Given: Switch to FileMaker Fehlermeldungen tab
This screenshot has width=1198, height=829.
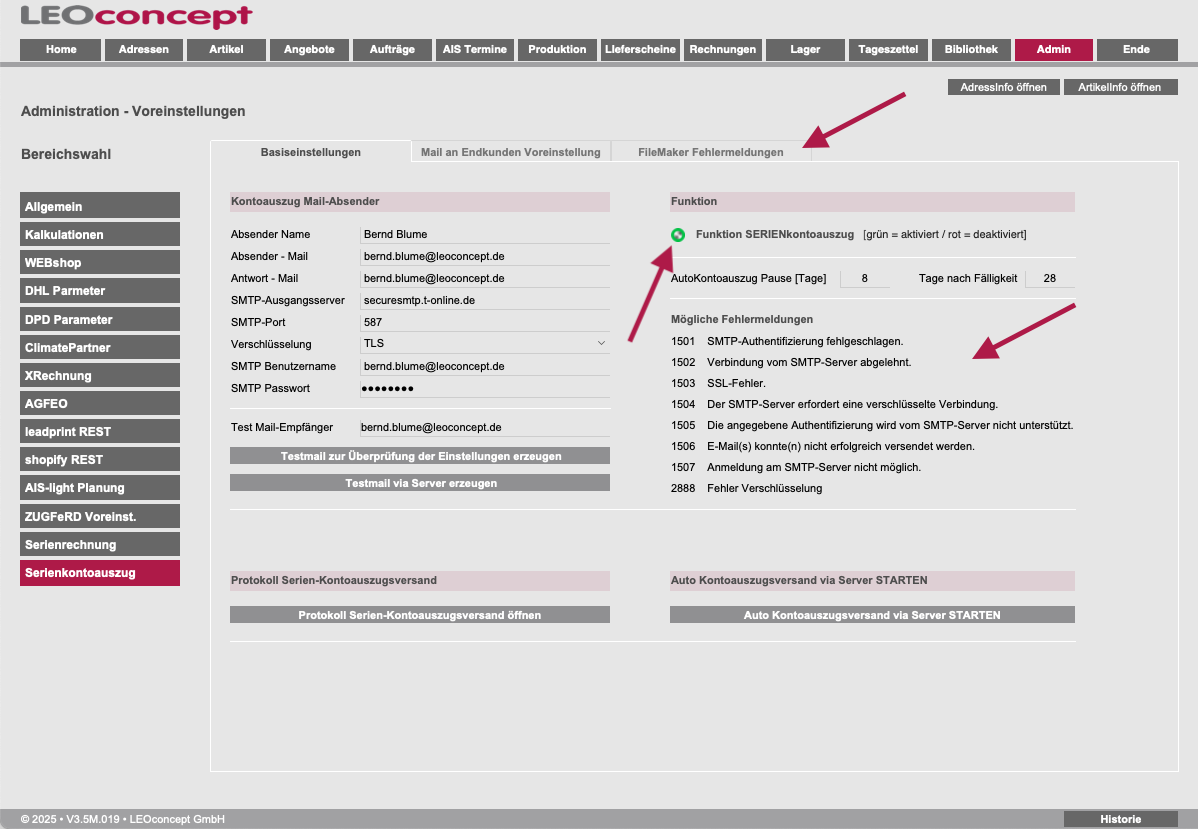Looking at the screenshot, I should click(x=710, y=152).
